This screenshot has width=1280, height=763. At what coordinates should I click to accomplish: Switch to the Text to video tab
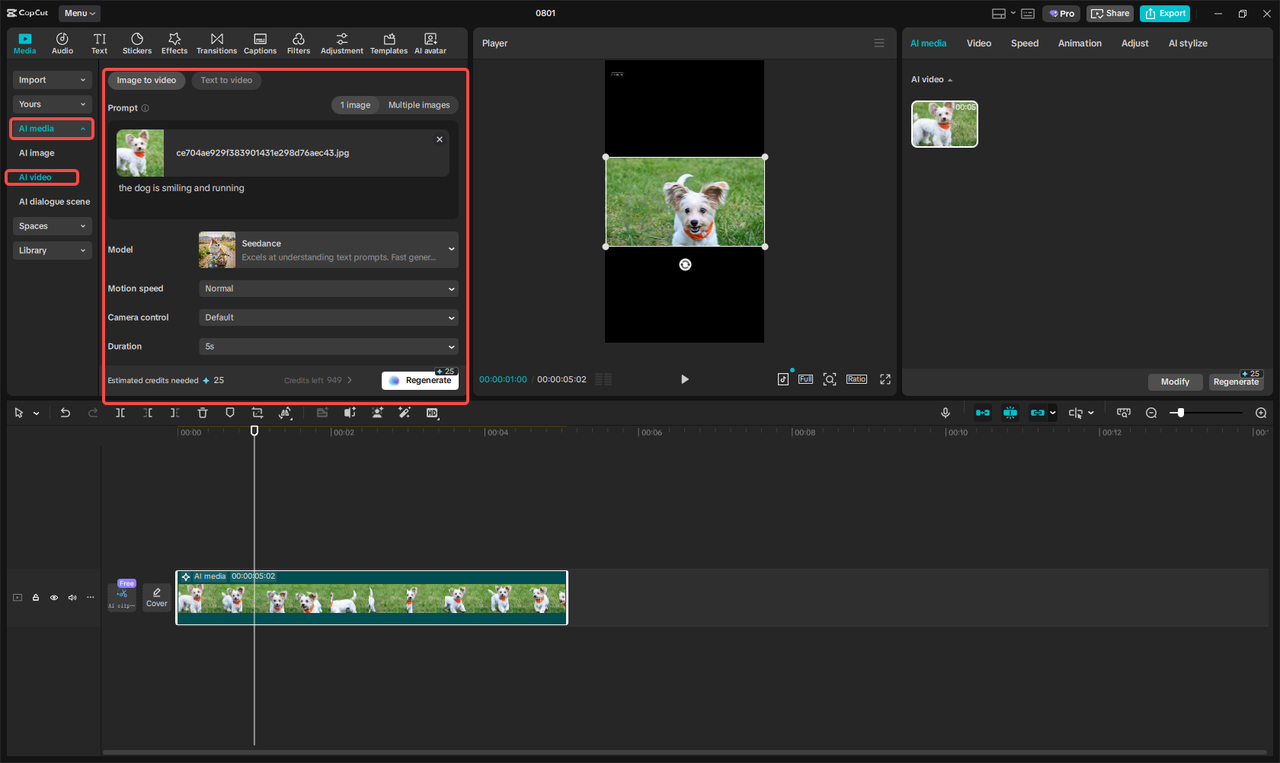point(226,80)
